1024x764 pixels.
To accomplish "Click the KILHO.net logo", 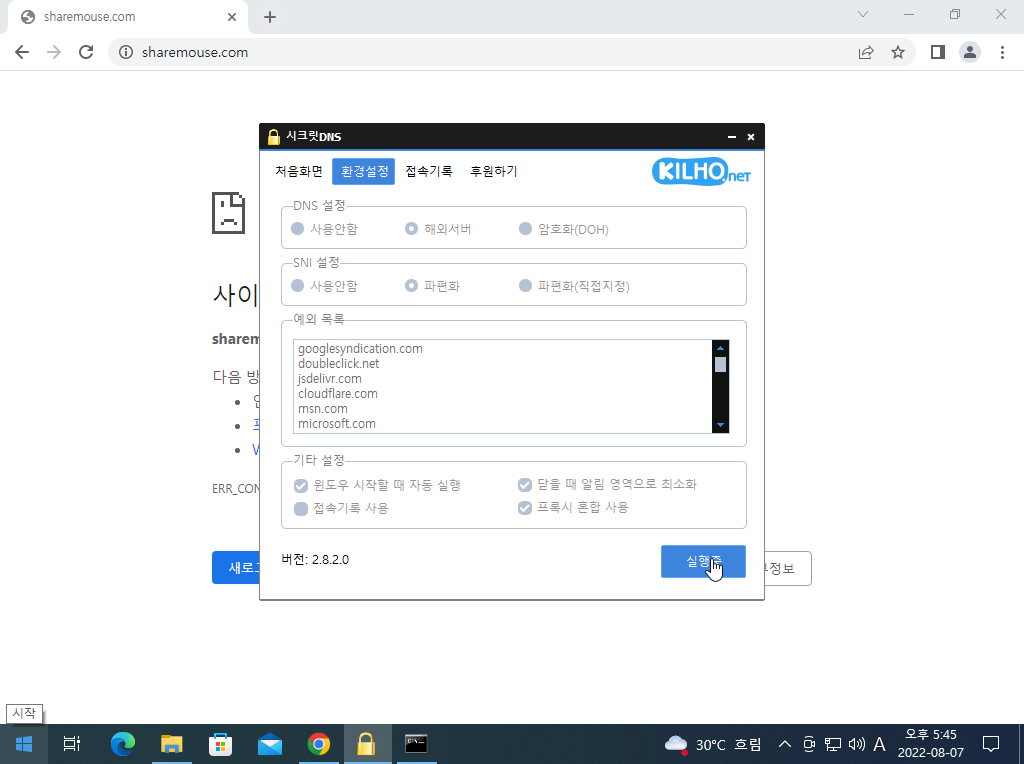I will point(700,172).
